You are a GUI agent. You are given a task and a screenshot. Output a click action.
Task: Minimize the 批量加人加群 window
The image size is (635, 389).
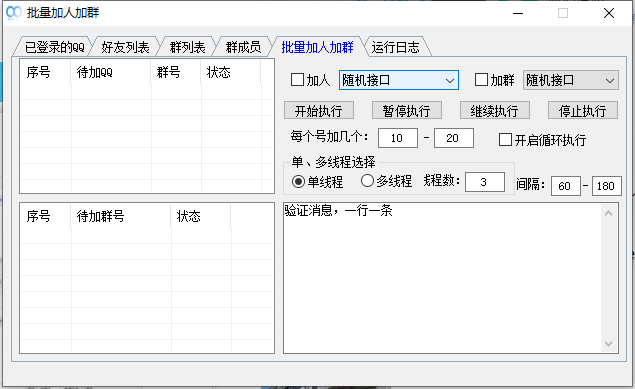pos(518,13)
